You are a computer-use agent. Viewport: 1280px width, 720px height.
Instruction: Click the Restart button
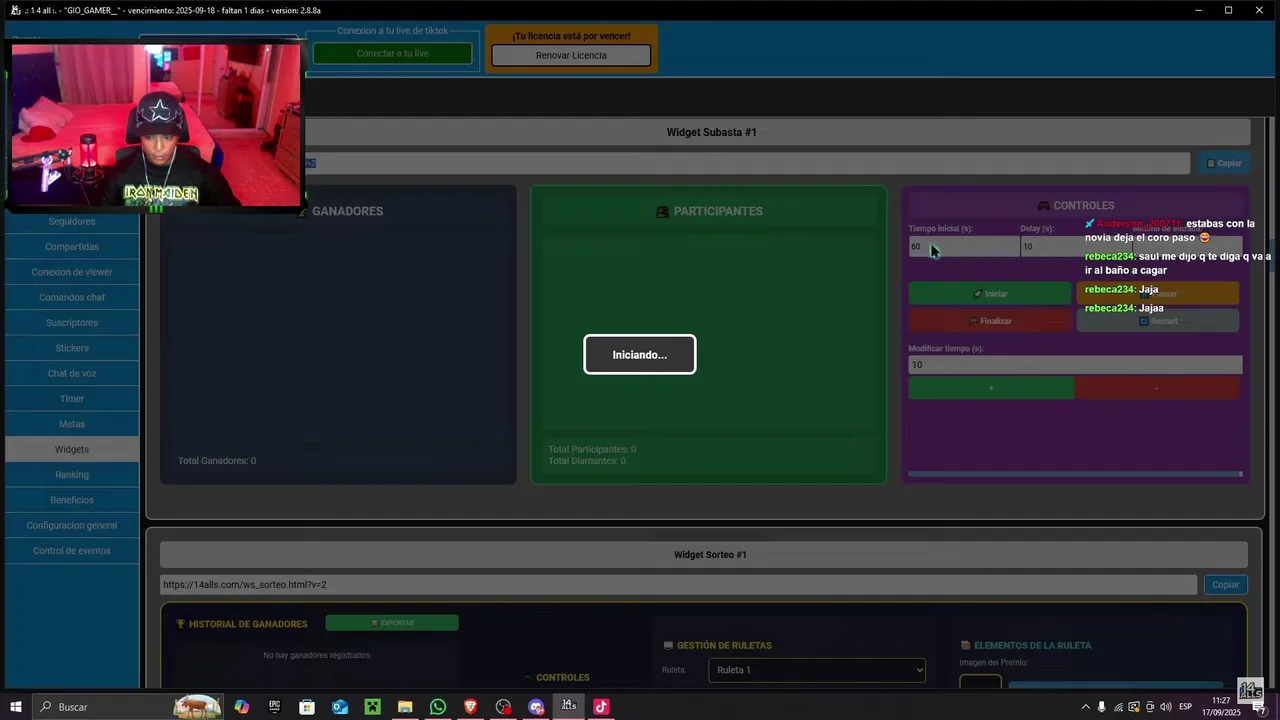pyautogui.click(x=1158, y=321)
